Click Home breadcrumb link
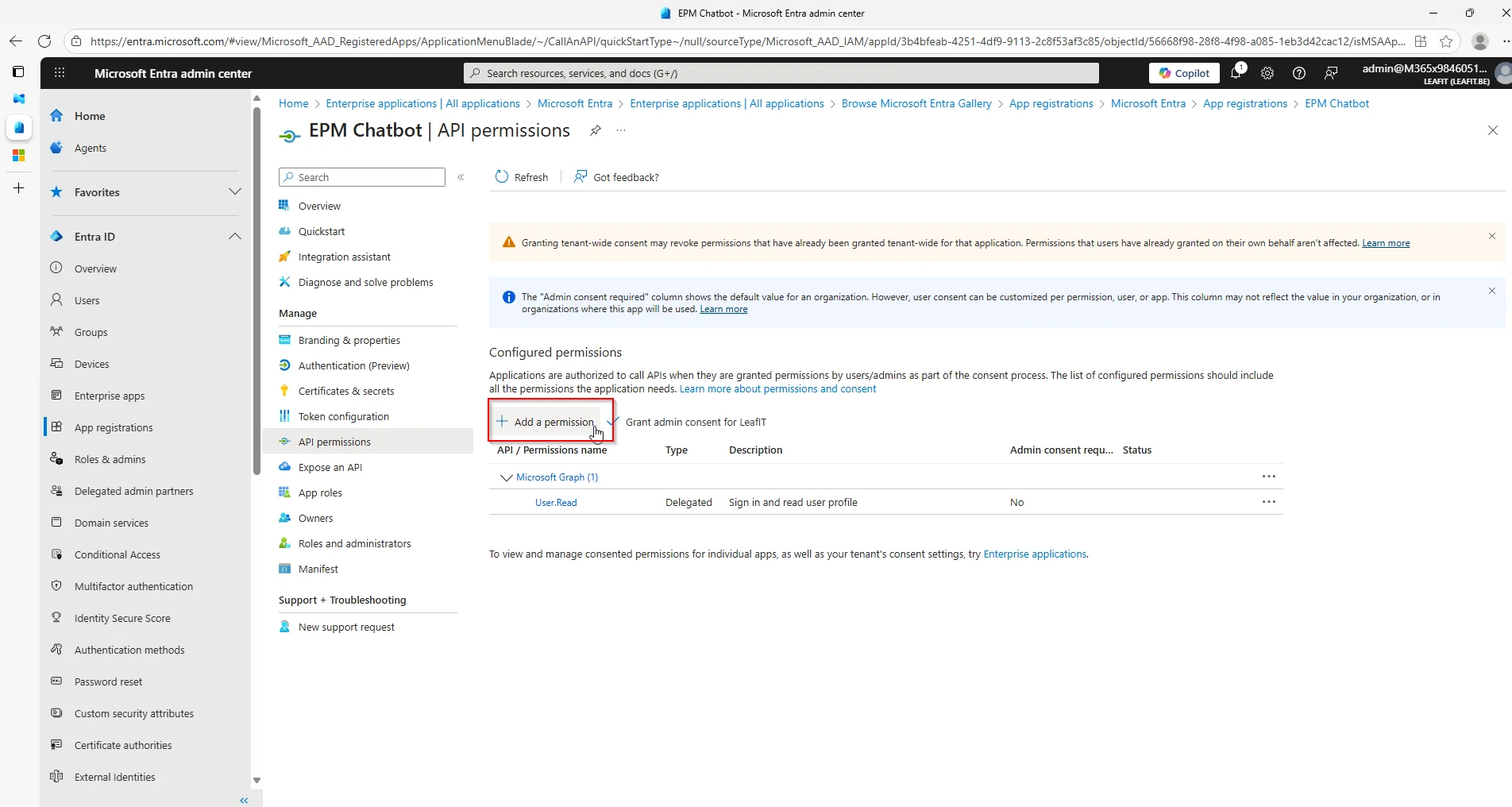The height and width of the screenshot is (807, 1512). tap(293, 103)
